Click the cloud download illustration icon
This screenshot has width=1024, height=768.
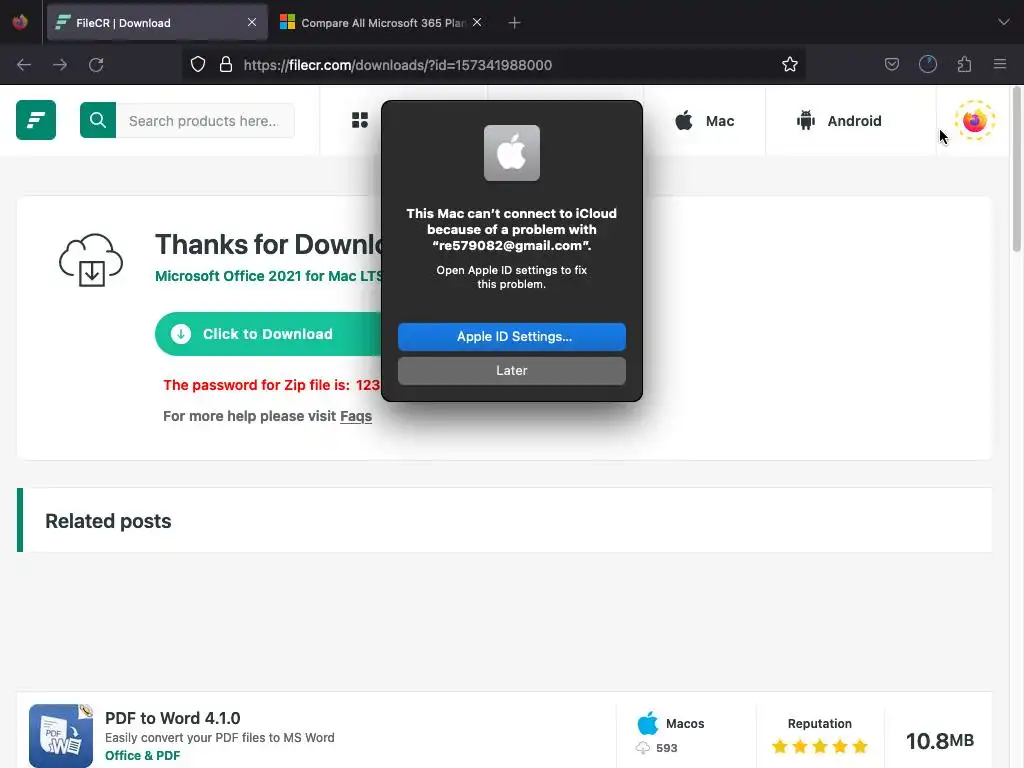(x=91, y=260)
